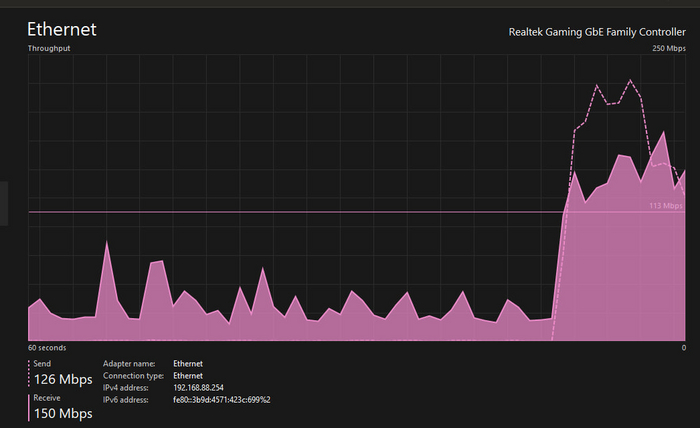Click the Send label text
The image size is (700, 428).
[42, 363]
